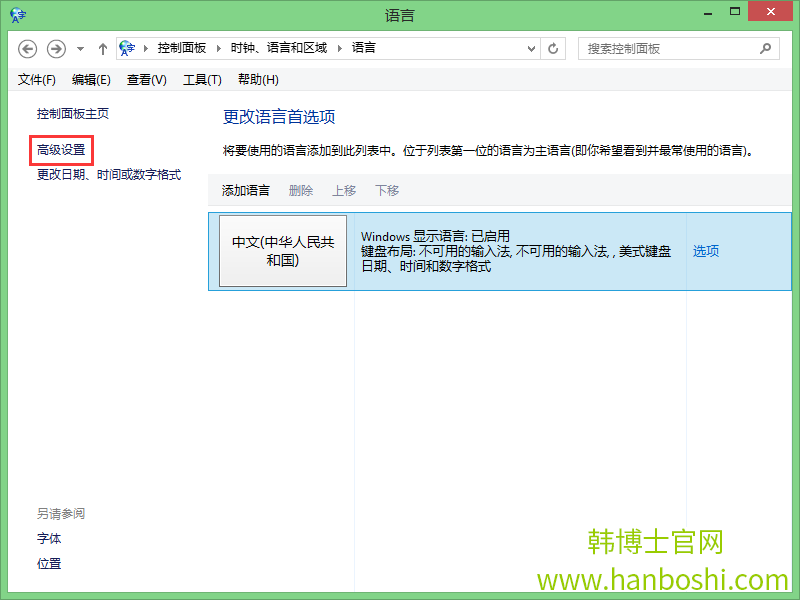Image resolution: width=800 pixels, height=600 pixels.
Task: Click the search magnifier icon
Action: [765, 48]
